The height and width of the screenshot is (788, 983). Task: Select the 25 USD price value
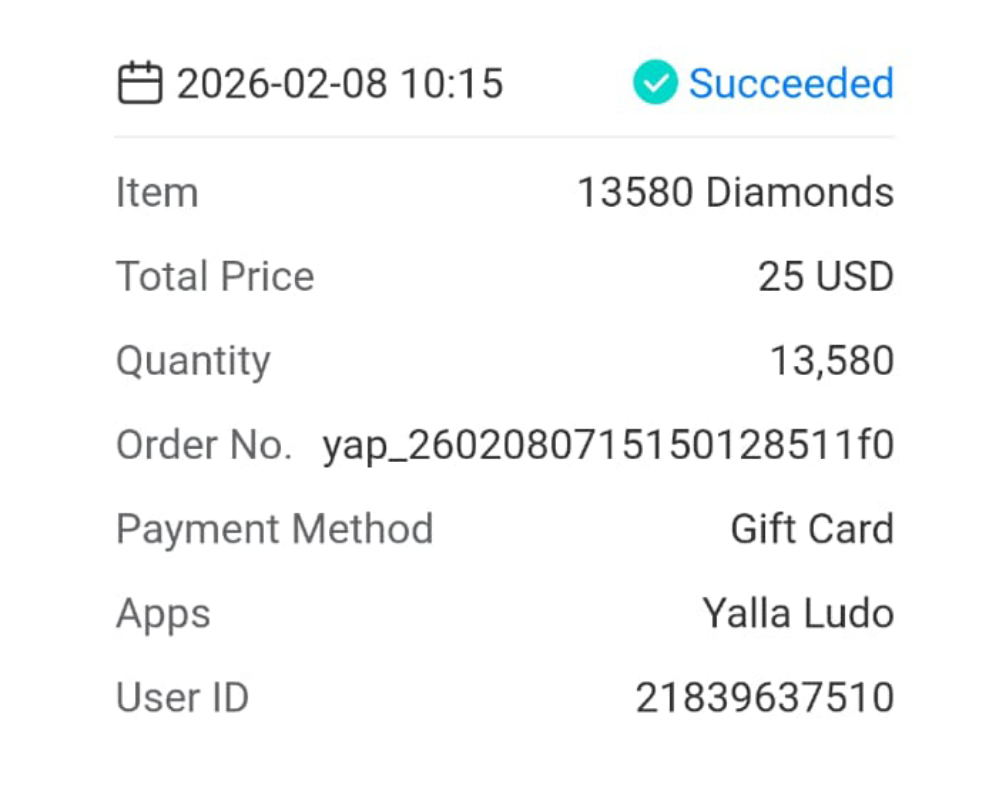point(825,276)
